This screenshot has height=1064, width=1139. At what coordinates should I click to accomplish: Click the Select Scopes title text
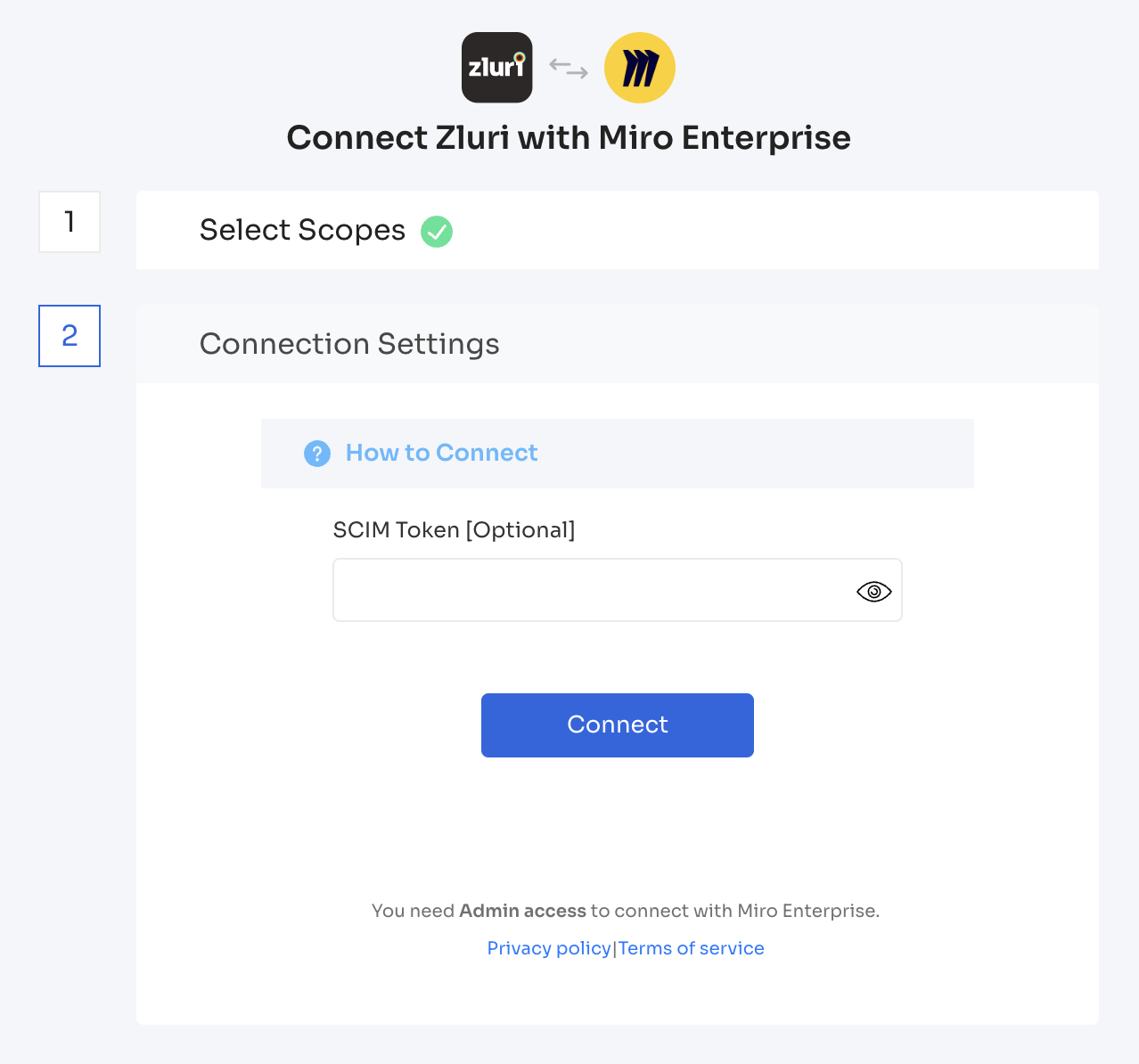(303, 230)
